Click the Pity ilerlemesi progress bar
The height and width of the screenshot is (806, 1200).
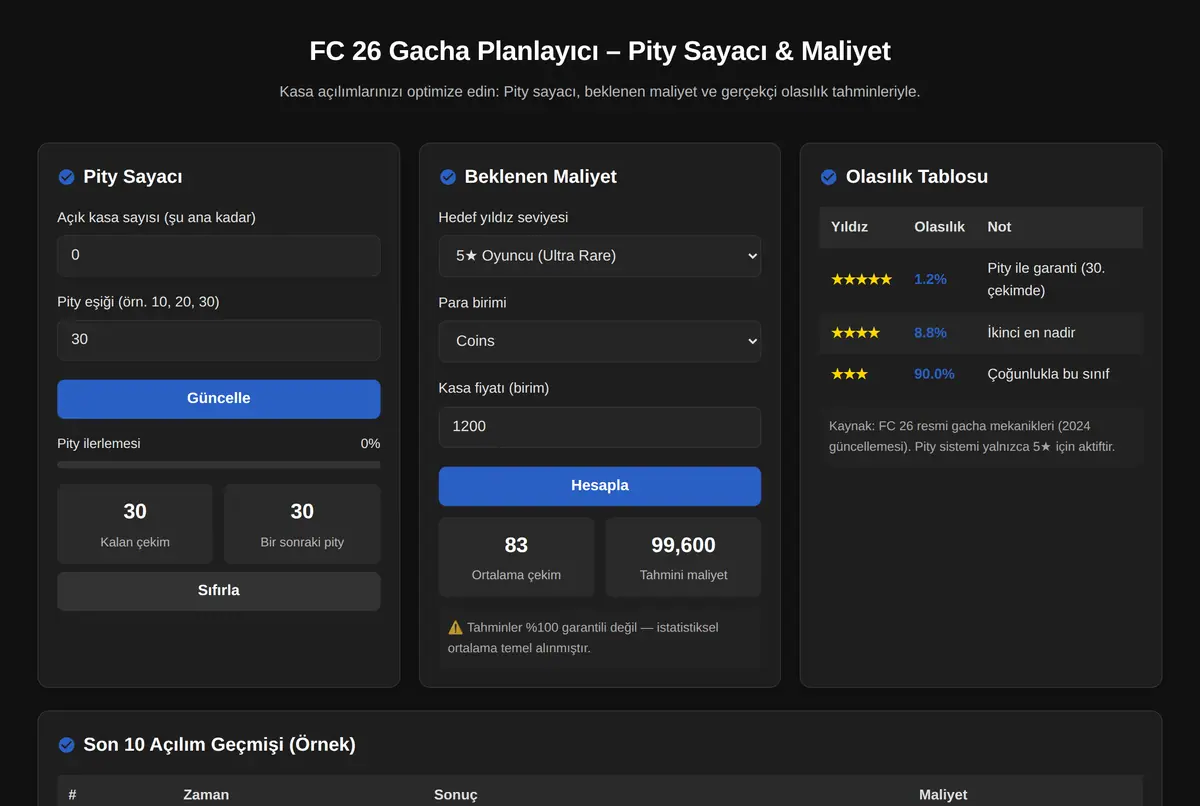pos(219,465)
